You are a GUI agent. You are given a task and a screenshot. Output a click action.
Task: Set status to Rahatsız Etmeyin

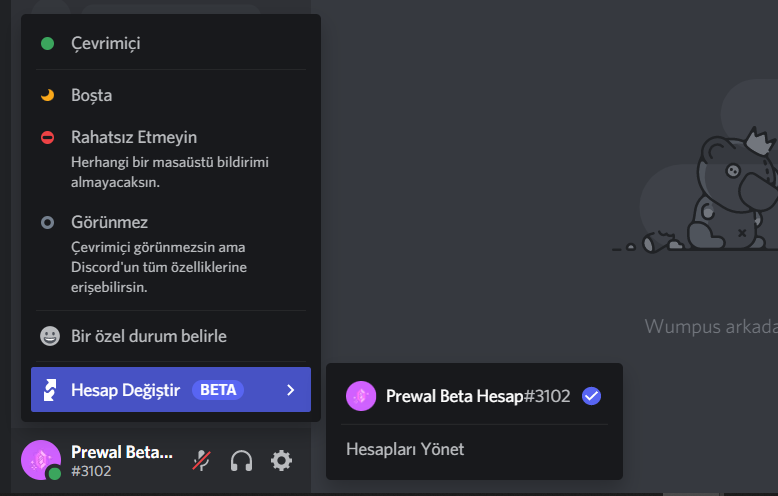coord(171,159)
